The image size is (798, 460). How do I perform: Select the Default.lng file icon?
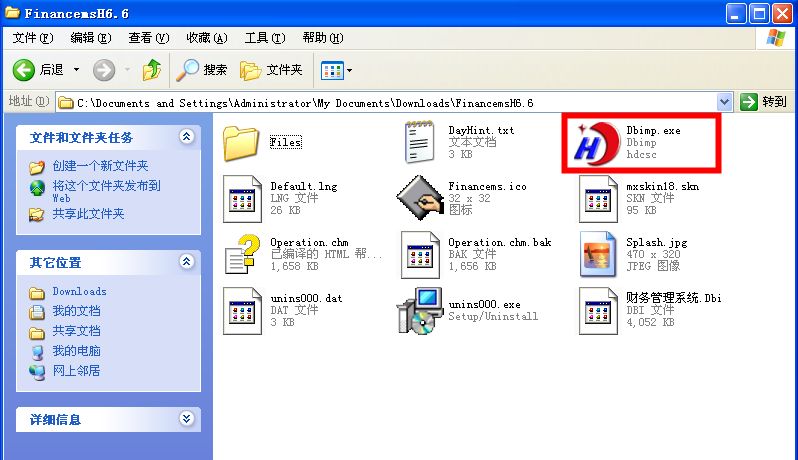coord(242,199)
